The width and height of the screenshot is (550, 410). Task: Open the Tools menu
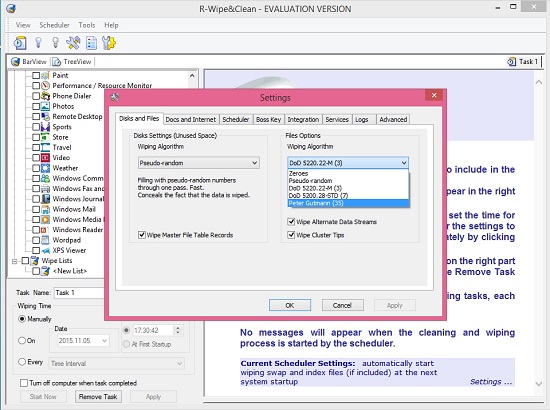(87, 25)
